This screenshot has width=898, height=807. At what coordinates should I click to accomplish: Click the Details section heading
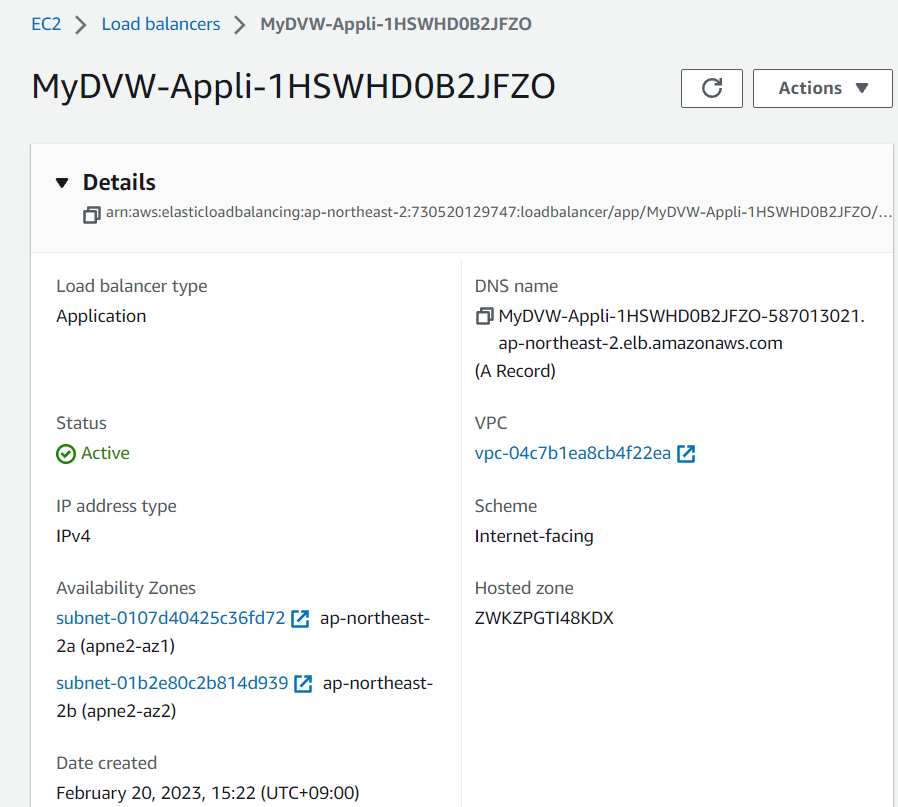coord(119,182)
